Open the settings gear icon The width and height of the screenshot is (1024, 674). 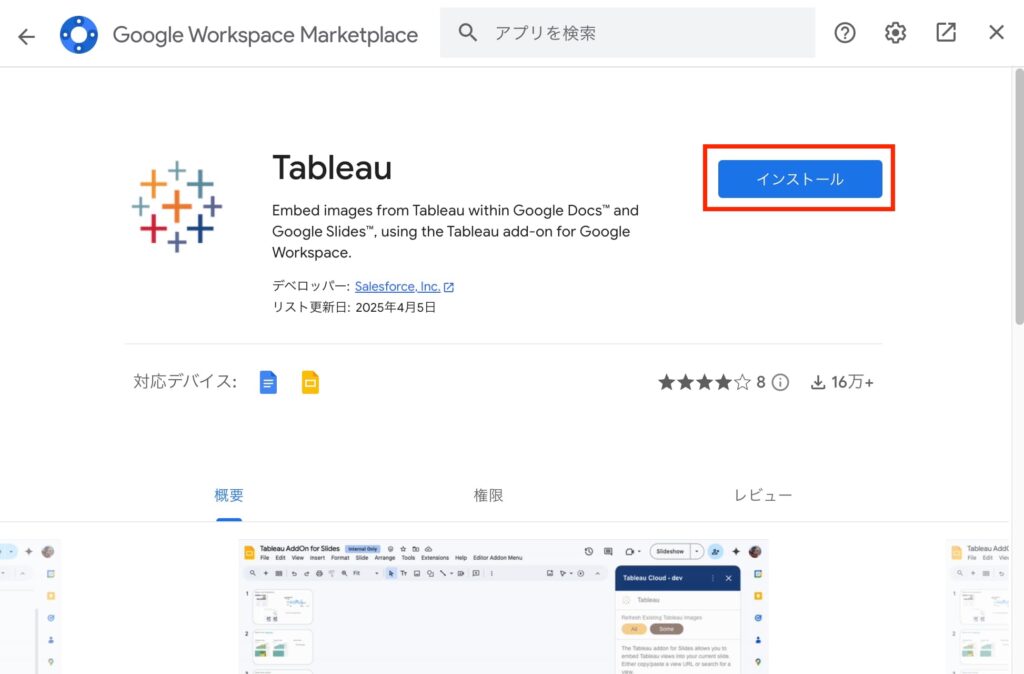(895, 33)
